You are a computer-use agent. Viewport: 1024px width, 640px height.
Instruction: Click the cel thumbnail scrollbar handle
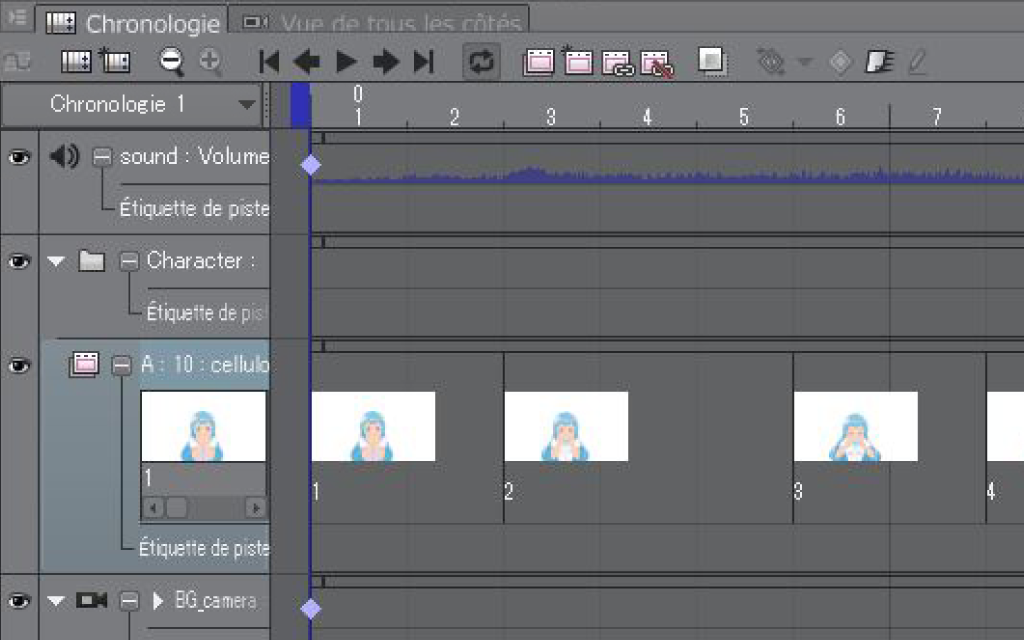click(x=176, y=507)
